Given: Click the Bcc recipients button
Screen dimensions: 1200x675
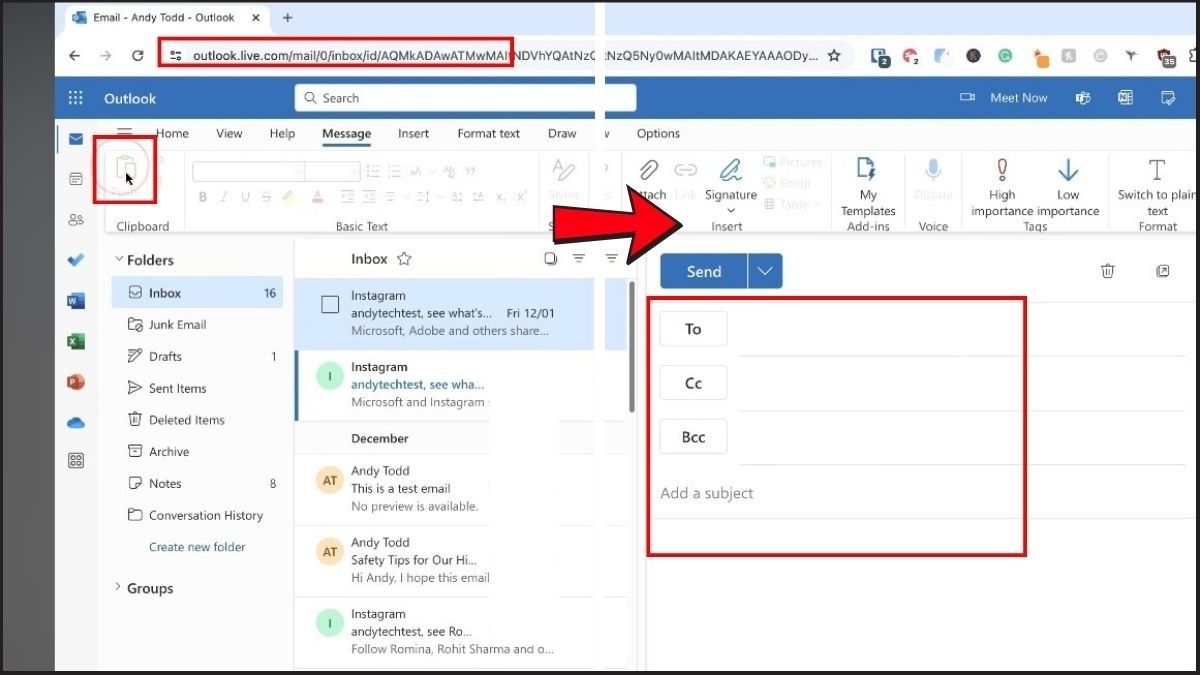Looking at the screenshot, I should [693, 437].
